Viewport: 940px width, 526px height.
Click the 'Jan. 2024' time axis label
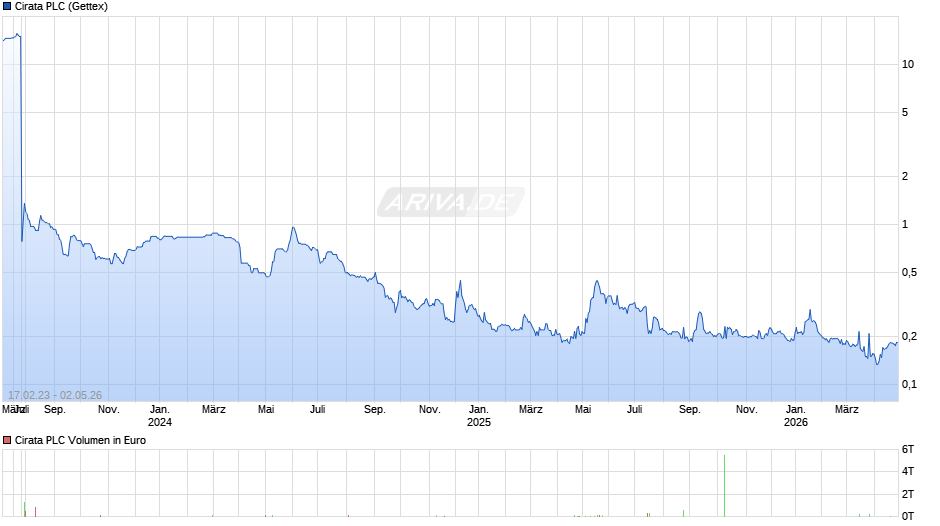click(159, 416)
